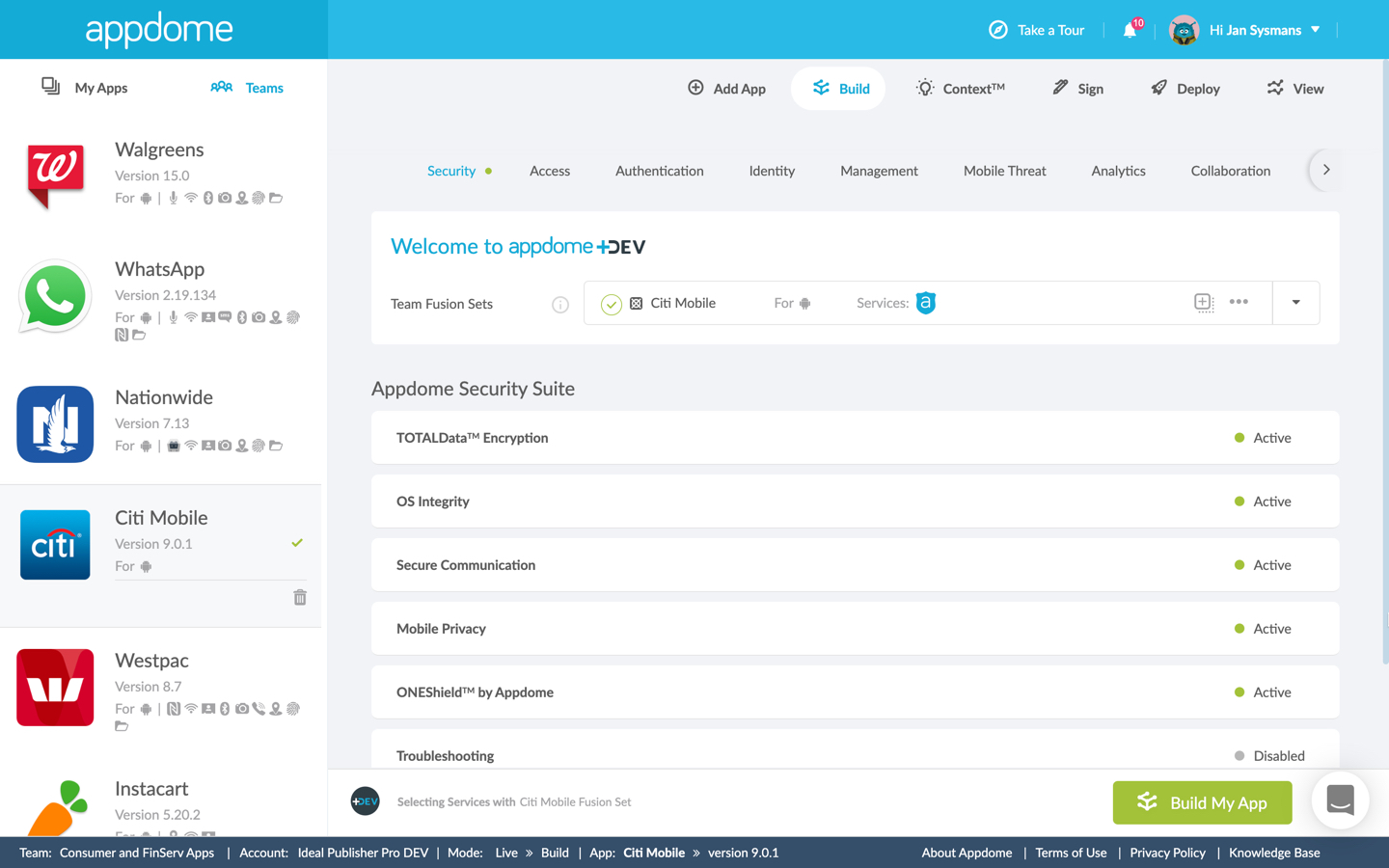The height and width of the screenshot is (868, 1389).
Task: Open the Knowledge Base link
Action: tap(1273, 853)
